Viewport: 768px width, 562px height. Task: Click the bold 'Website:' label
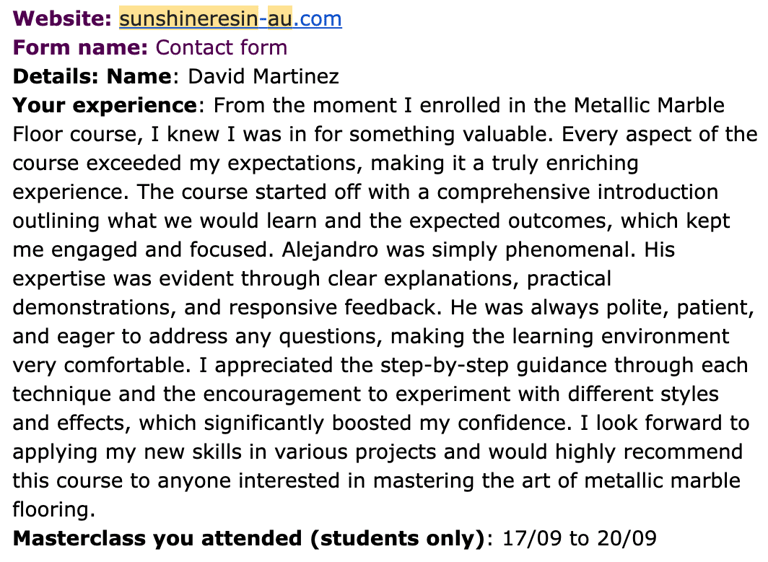[62, 19]
